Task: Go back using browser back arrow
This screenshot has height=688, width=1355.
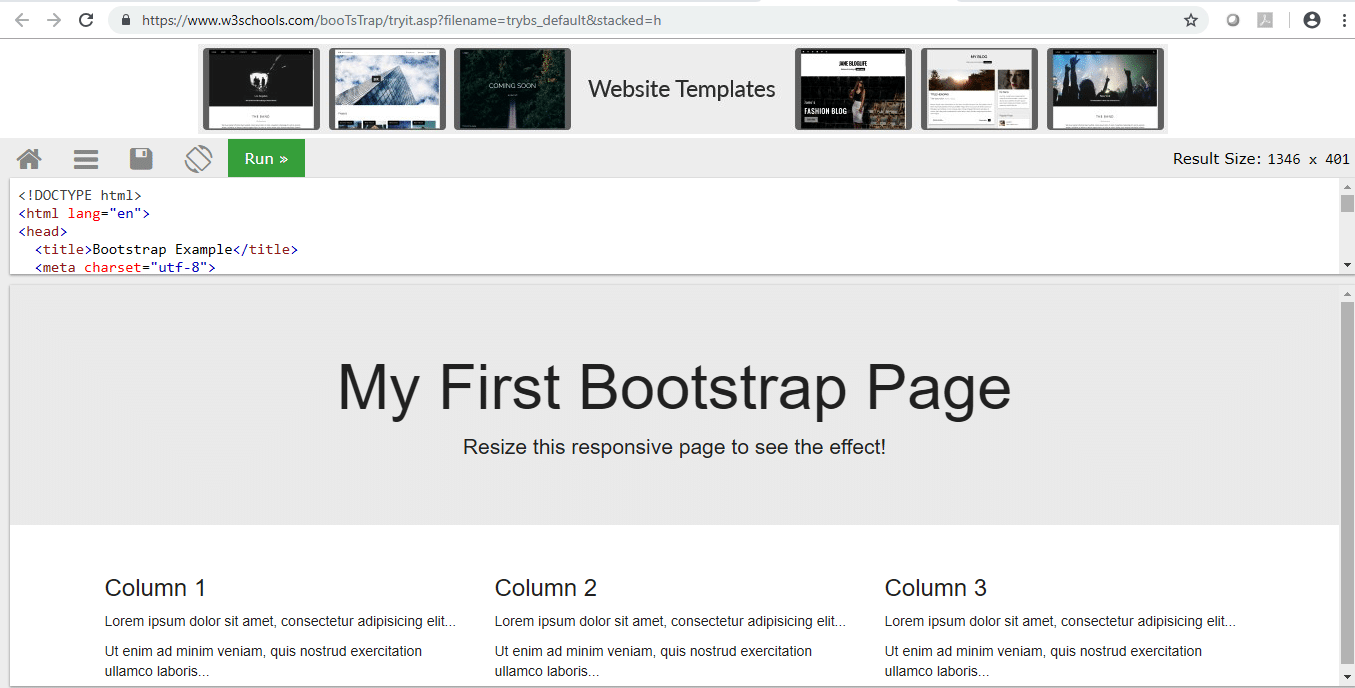Action: click(x=22, y=20)
